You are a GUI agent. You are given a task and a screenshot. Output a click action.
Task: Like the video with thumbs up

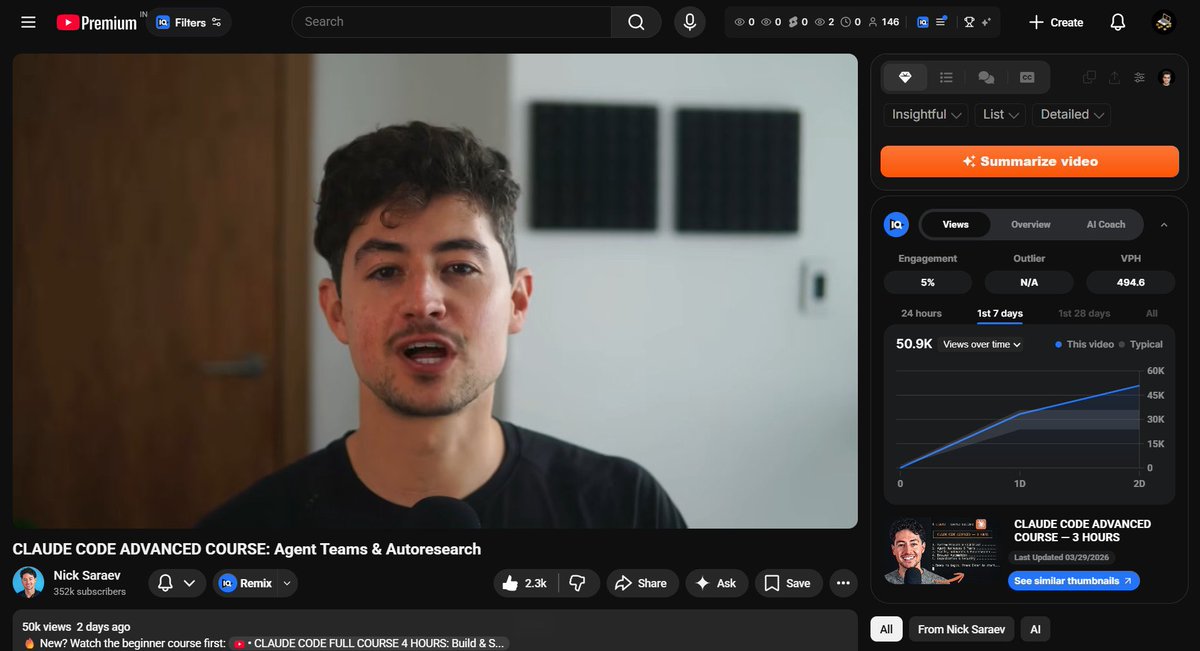(525, 583)
